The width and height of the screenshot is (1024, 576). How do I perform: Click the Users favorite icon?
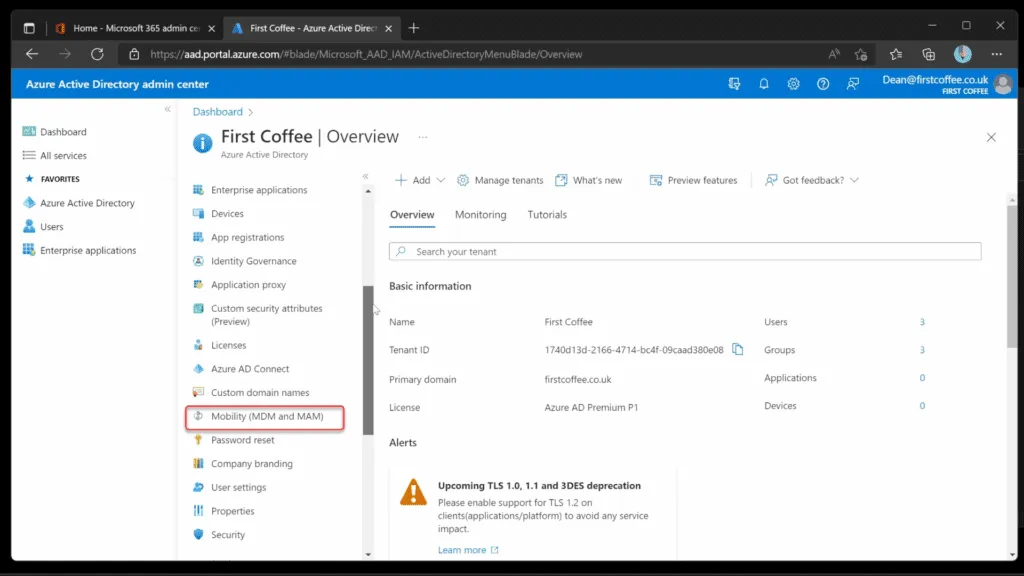click(x=29, y=227)
